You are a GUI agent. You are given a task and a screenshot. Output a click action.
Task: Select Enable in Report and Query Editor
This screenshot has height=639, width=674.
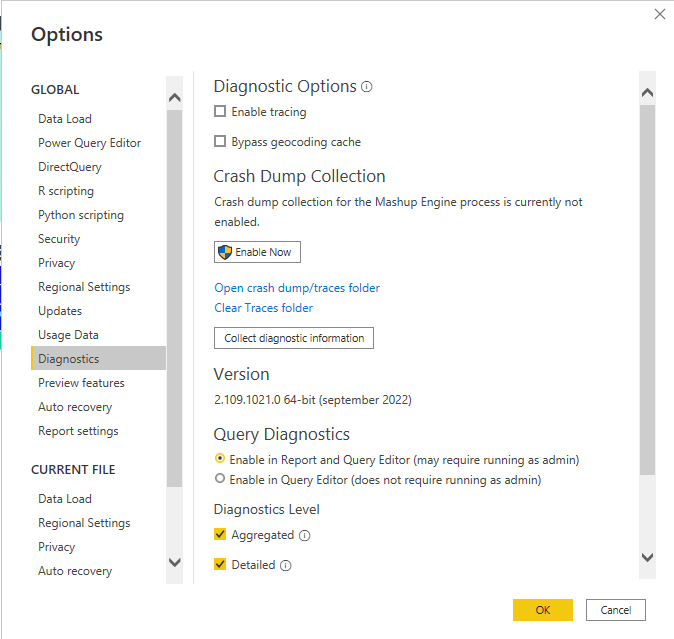[220, 459]
